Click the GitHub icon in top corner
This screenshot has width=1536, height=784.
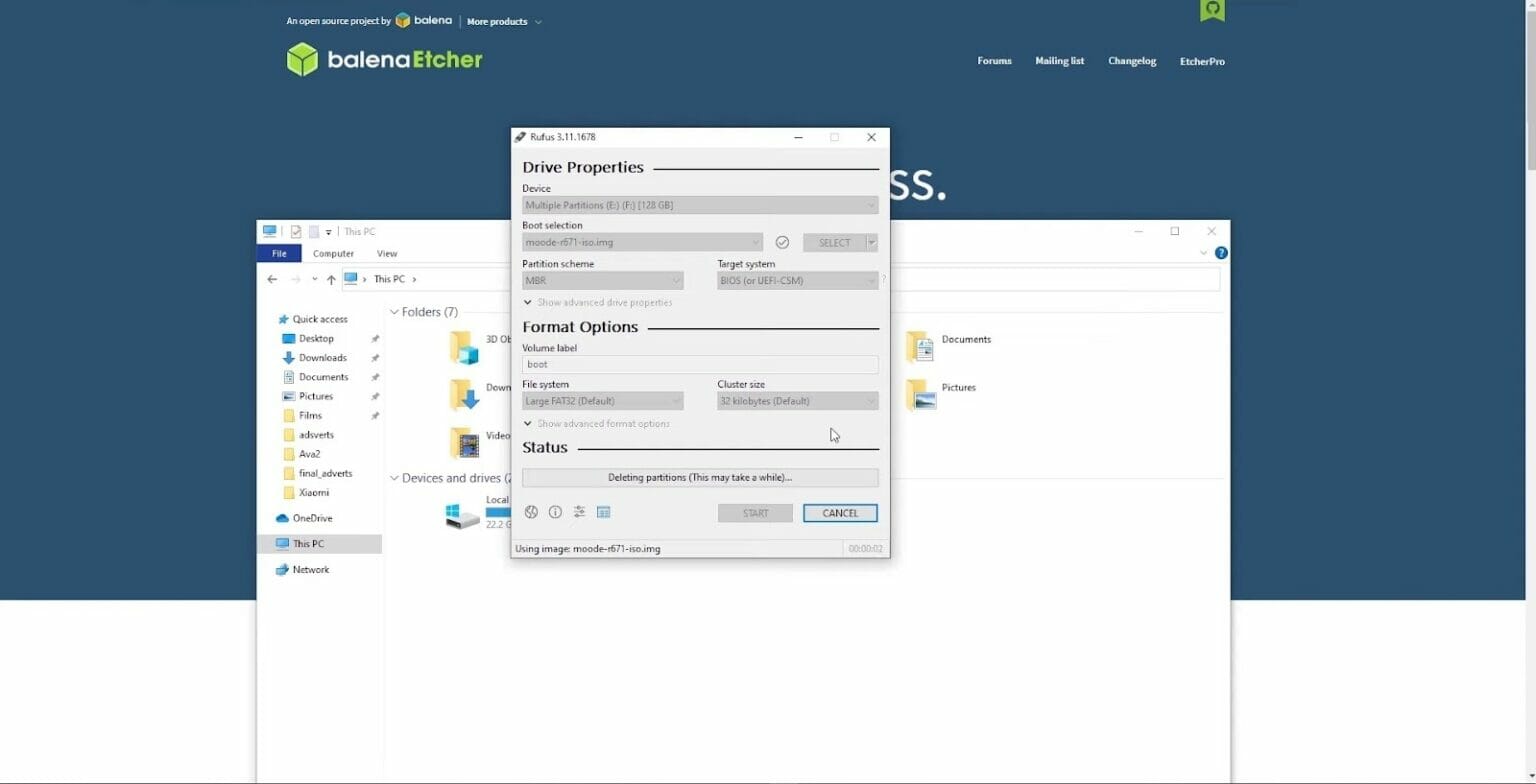pos(1212,10)
